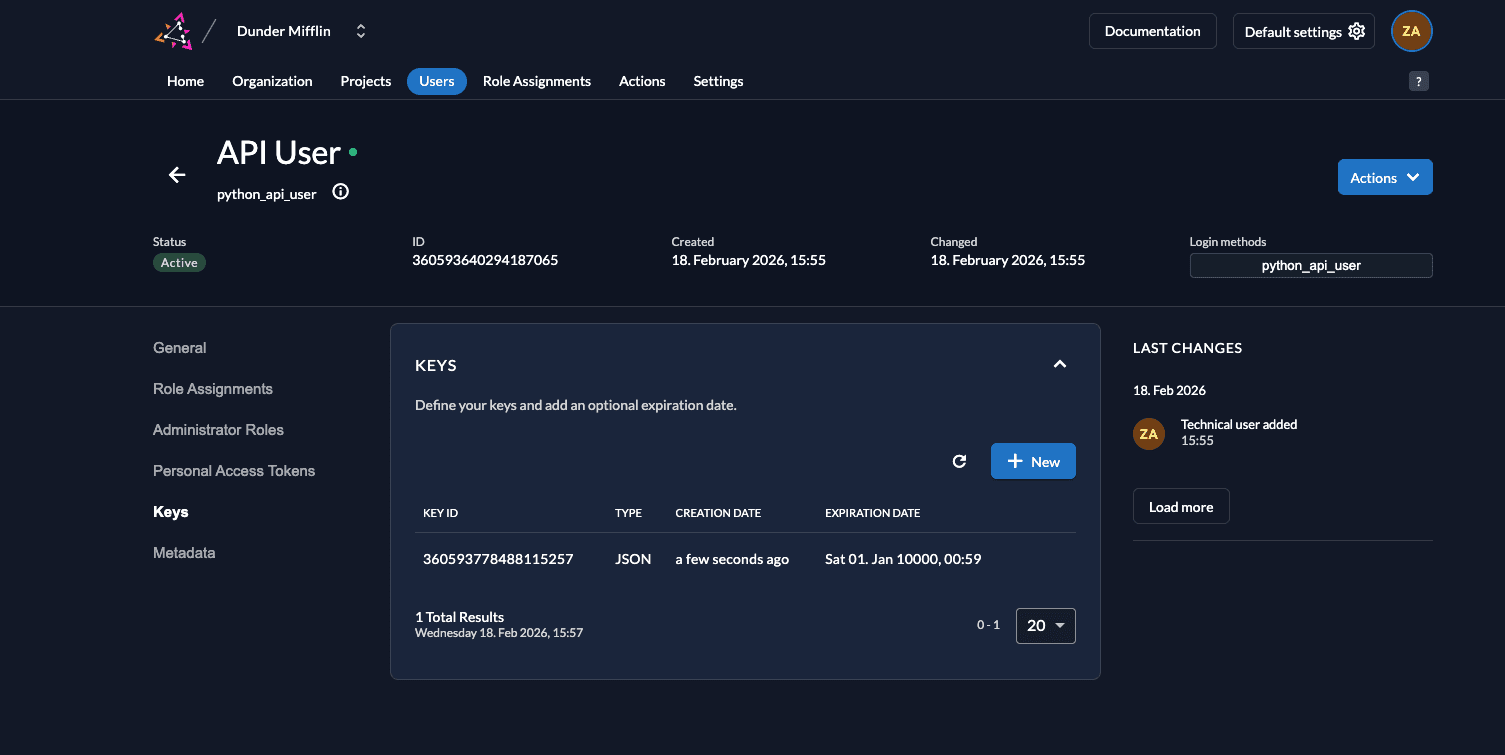Switch to the Role Assignments top tab
Viewport: 1505px width, 755px height.
536,81
